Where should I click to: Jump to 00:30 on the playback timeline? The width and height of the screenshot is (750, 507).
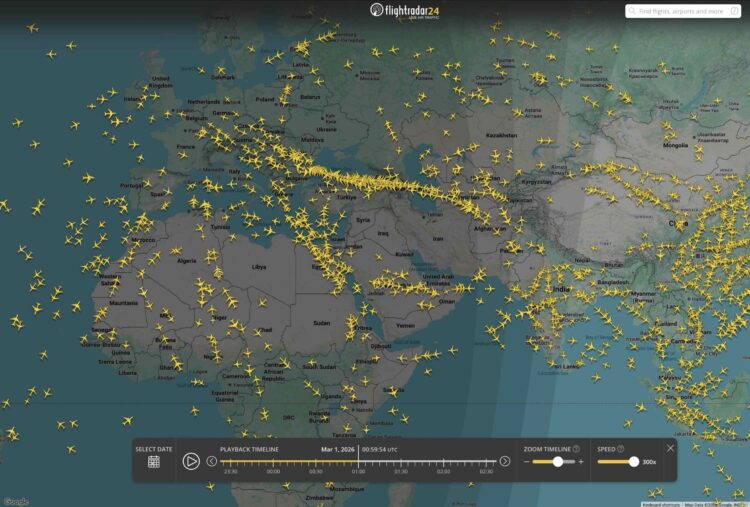(316, 471)
